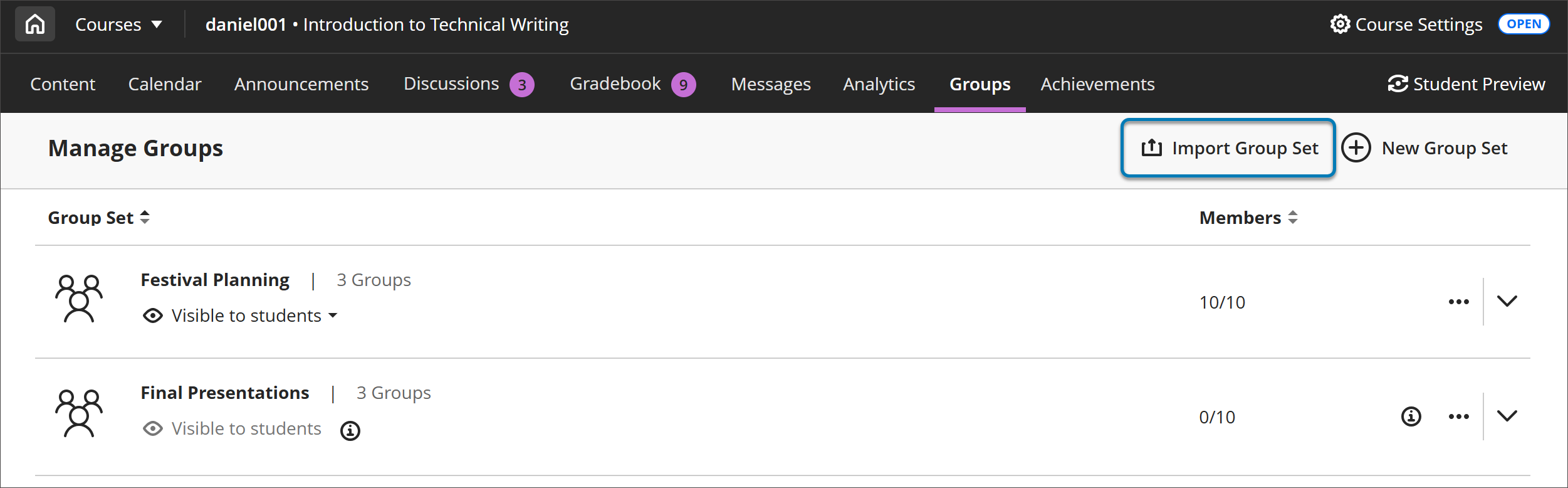Click the New Group Set plus icon
This screenshot has width=1568, height=488.
1356,148
